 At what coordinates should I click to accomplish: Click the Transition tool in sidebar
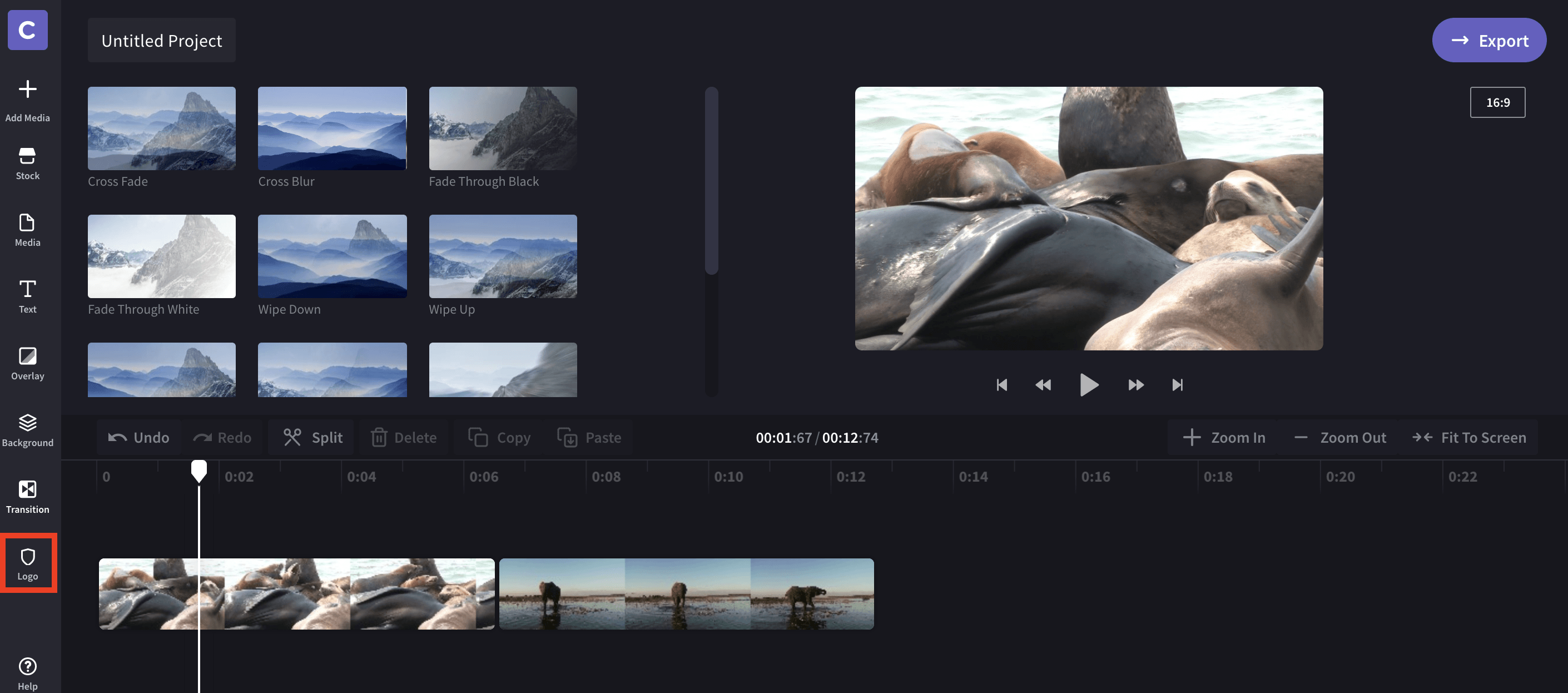click(27, 495)
